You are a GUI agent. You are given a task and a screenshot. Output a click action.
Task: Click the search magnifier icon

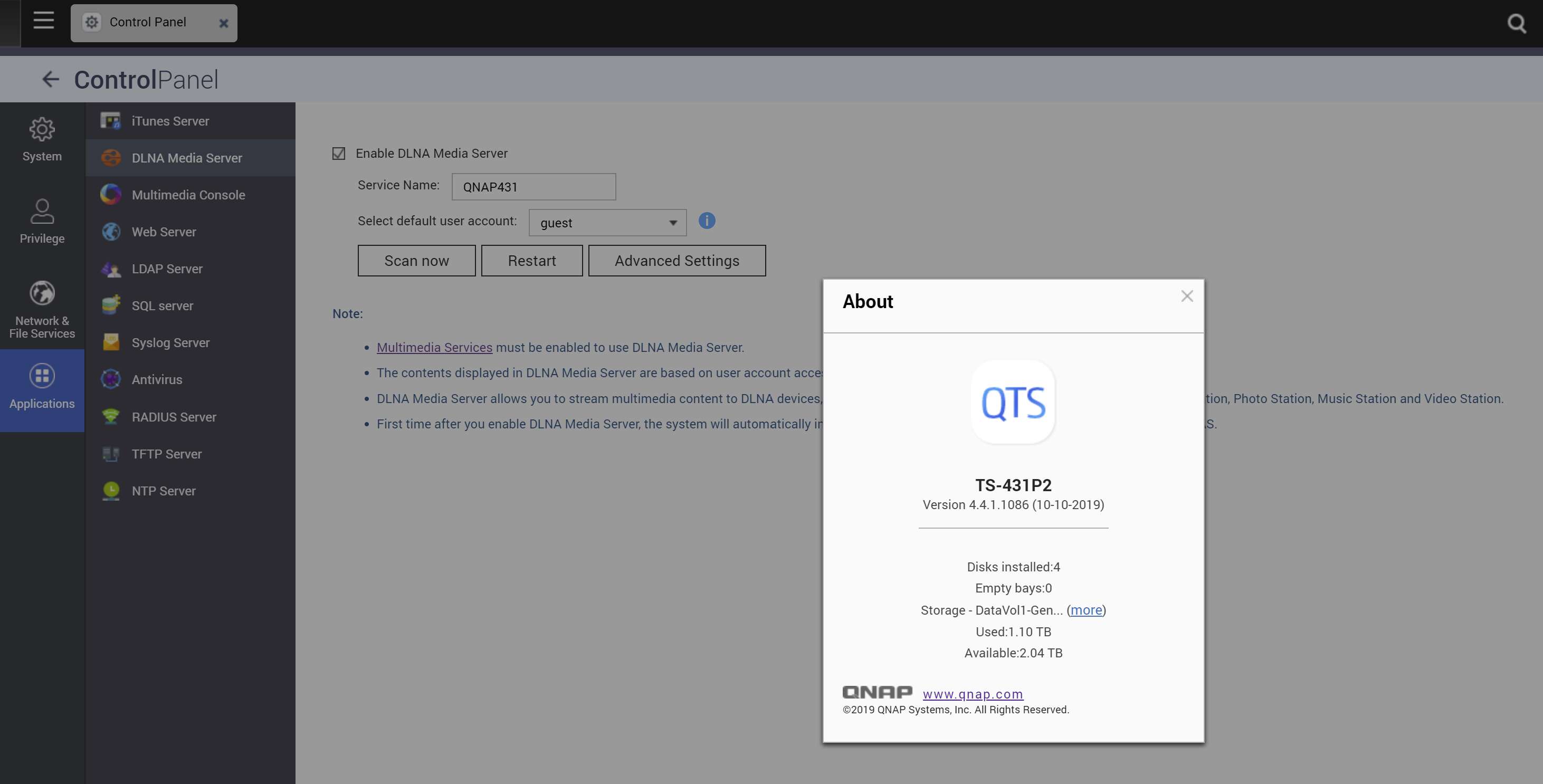1516,23
